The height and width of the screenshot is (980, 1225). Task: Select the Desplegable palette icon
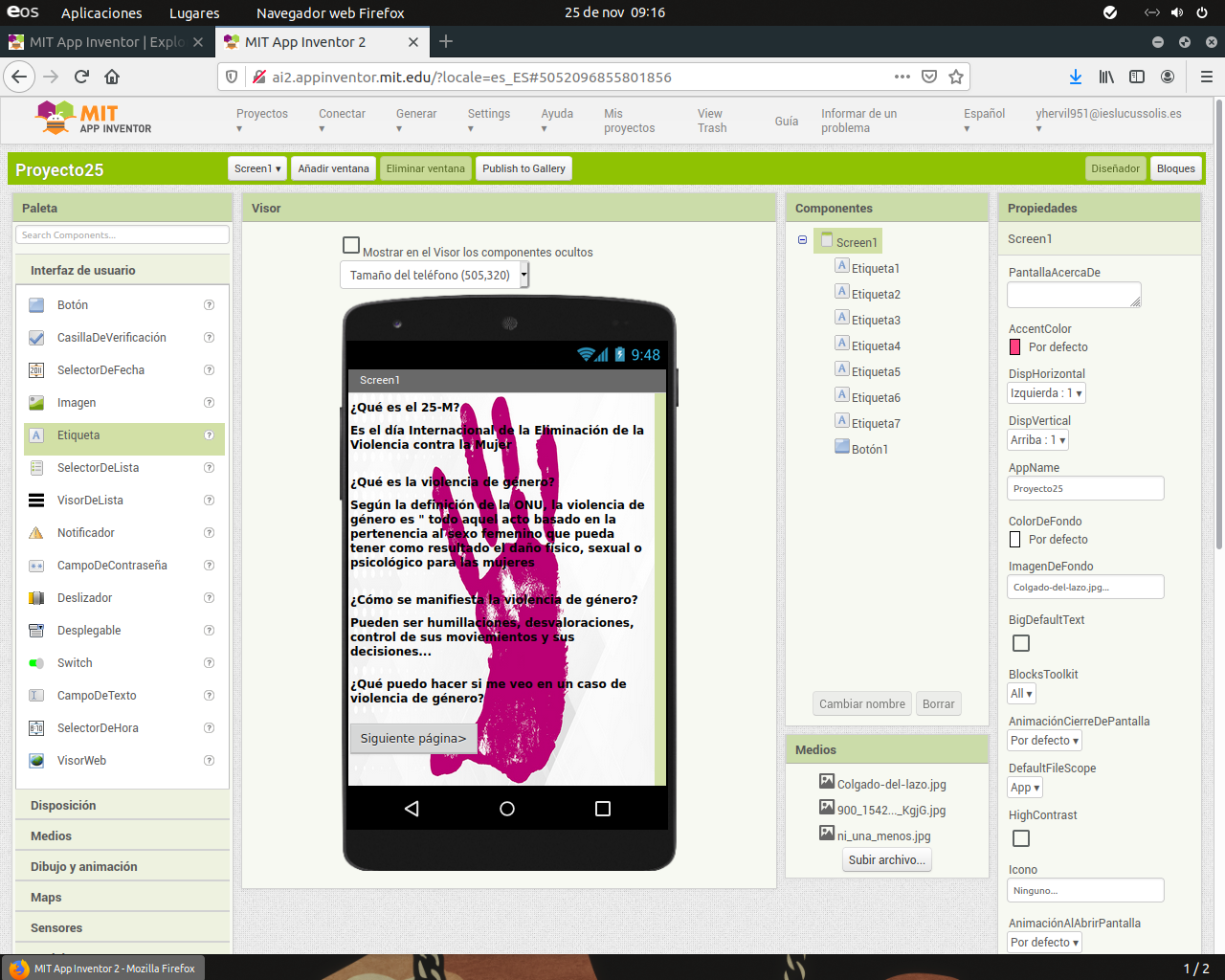point(36,631)
